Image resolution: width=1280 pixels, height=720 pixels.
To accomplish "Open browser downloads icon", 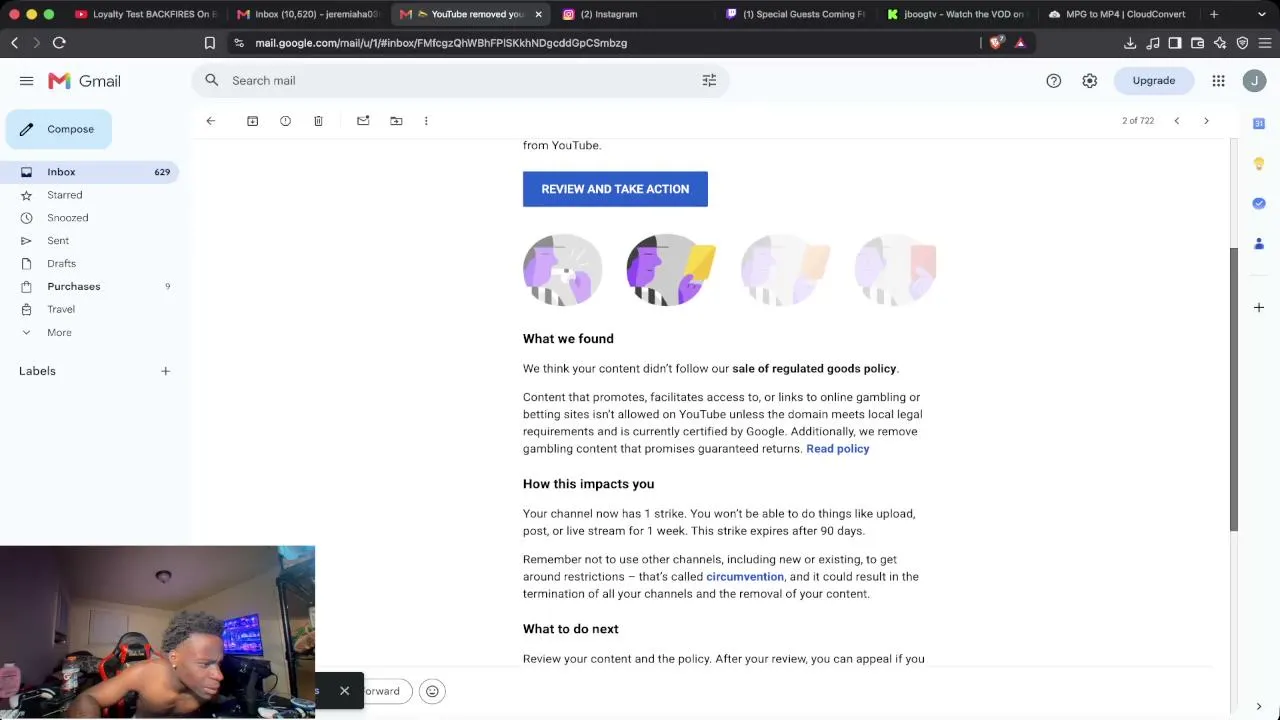I will point(1130,43).
